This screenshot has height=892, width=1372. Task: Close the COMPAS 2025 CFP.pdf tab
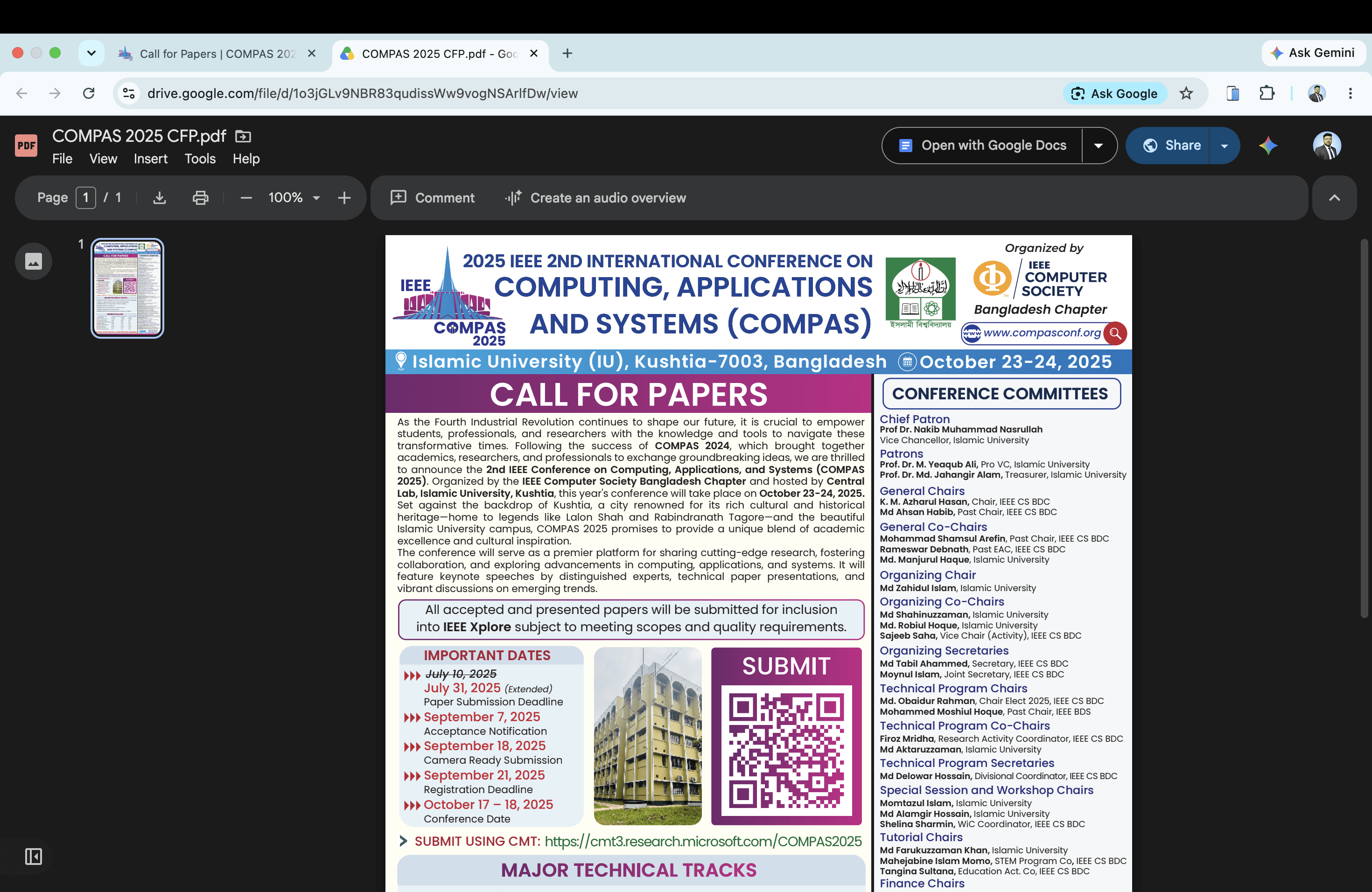point(534,54)
